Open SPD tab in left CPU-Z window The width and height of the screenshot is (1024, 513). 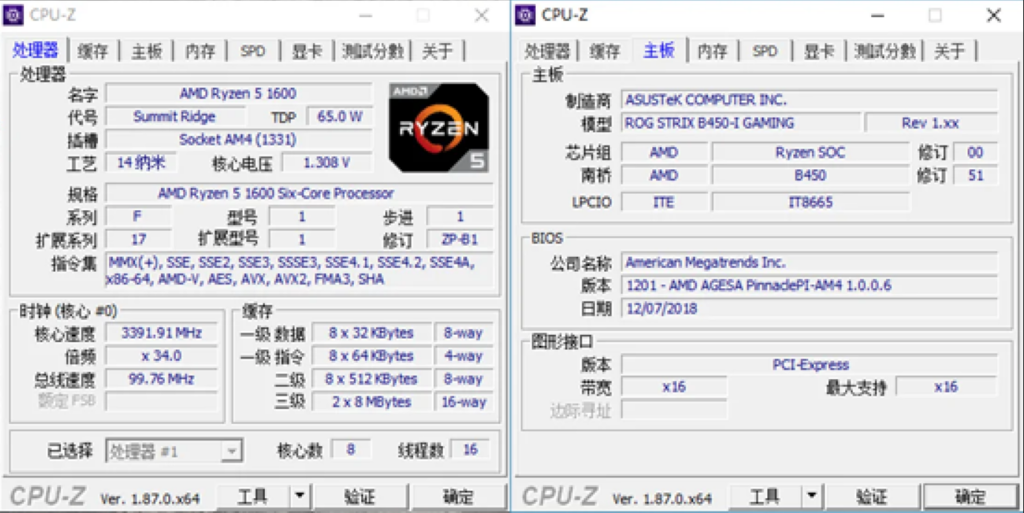click(x=253, y=51)
